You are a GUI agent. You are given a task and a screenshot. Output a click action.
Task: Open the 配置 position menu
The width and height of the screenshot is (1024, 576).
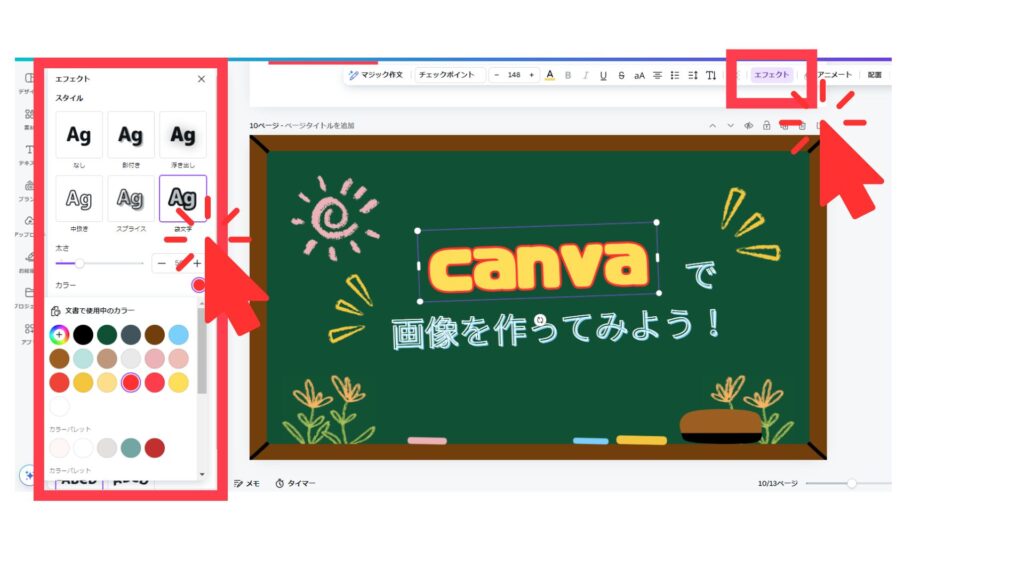874,75
